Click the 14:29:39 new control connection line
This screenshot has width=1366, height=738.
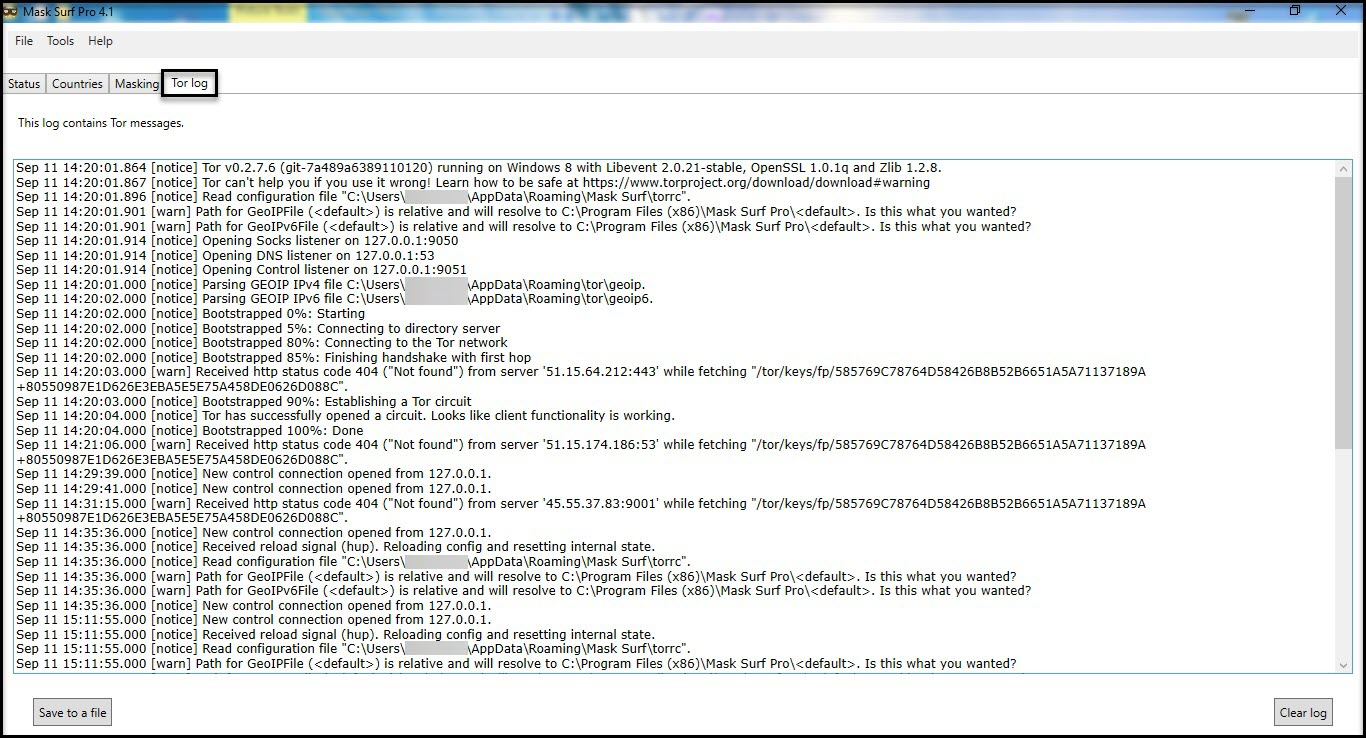point(254,474)
